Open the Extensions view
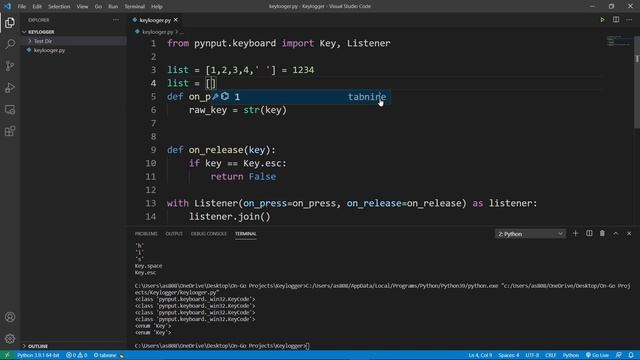Viewport: 640px width, 360px height. [10, 131]
